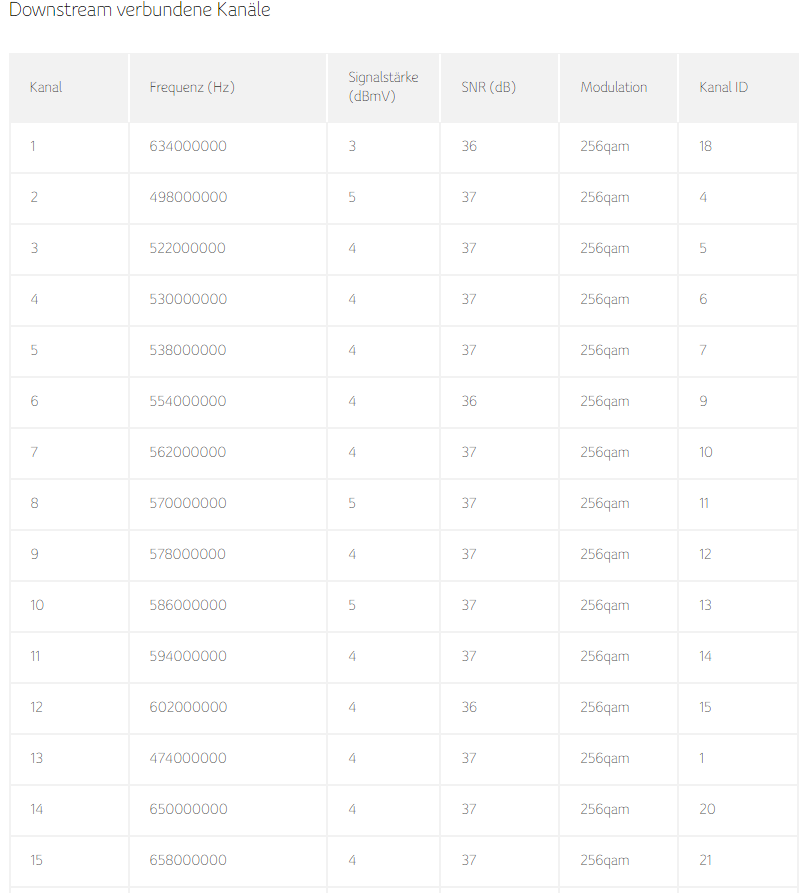The width and height of the screenshot is (806, 893).
Task: Select the frequency value 474000000
Action: click(188, 758)
